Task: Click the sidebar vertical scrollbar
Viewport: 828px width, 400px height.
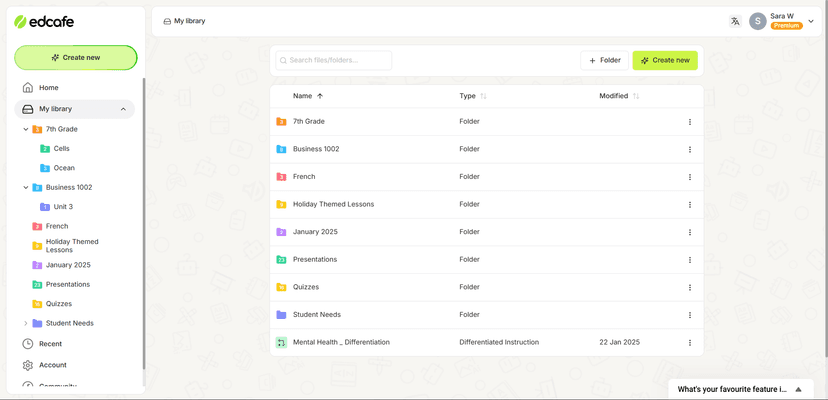Action: point(143,225)
